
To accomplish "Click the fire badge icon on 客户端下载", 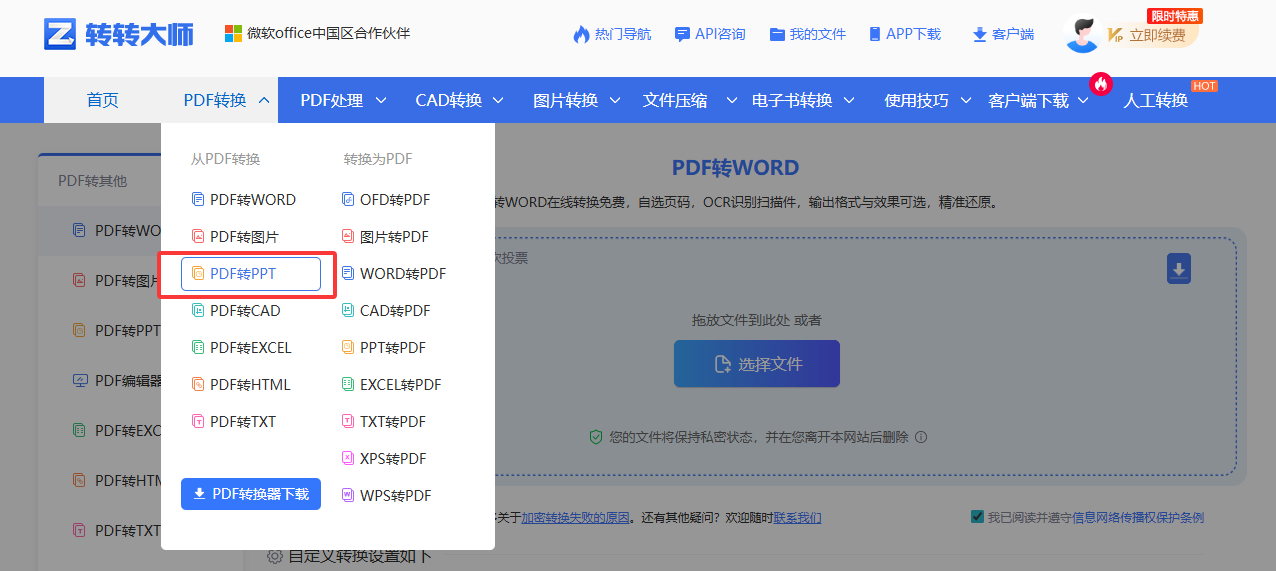I will pyautogui.click(x=1101, y=83).
